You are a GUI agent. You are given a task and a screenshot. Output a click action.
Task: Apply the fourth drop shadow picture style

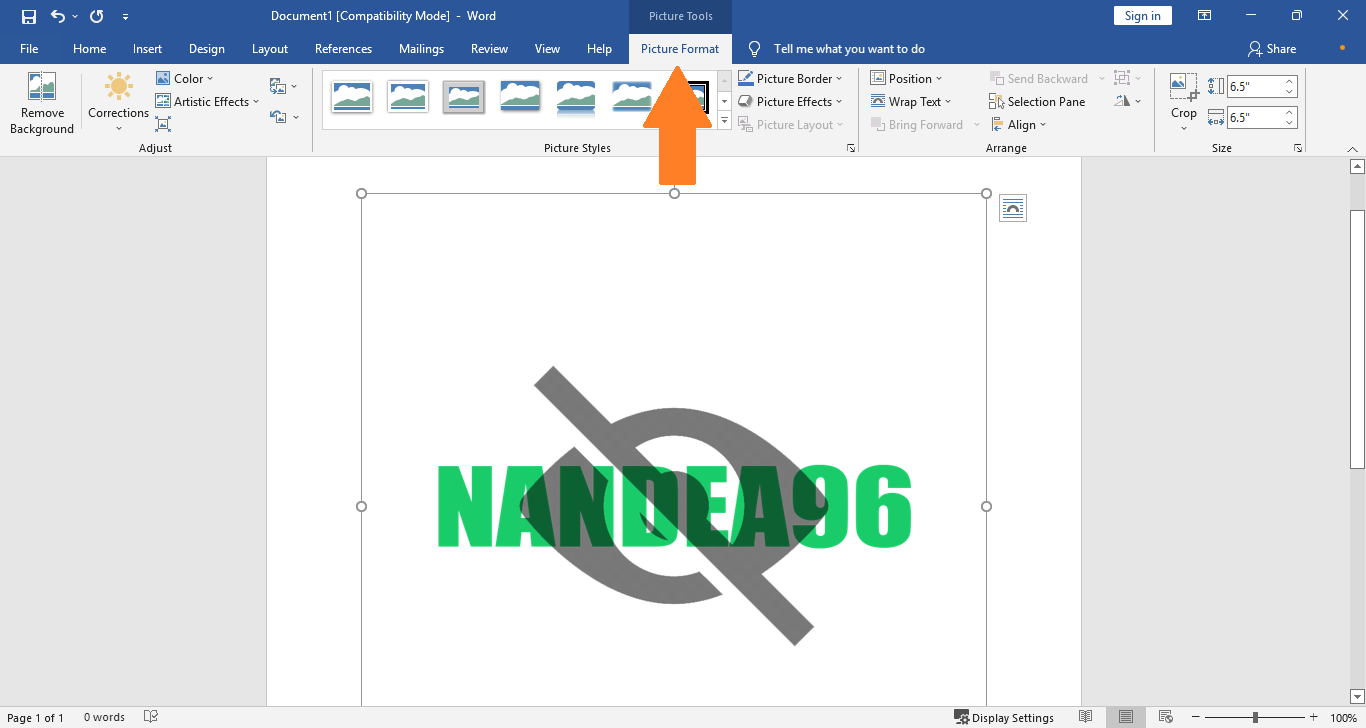520,97
